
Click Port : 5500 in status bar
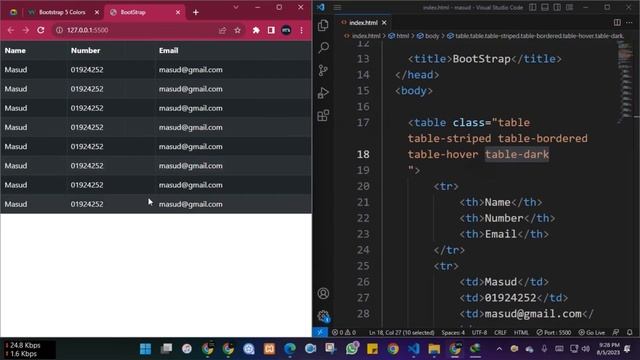(553, 332)
